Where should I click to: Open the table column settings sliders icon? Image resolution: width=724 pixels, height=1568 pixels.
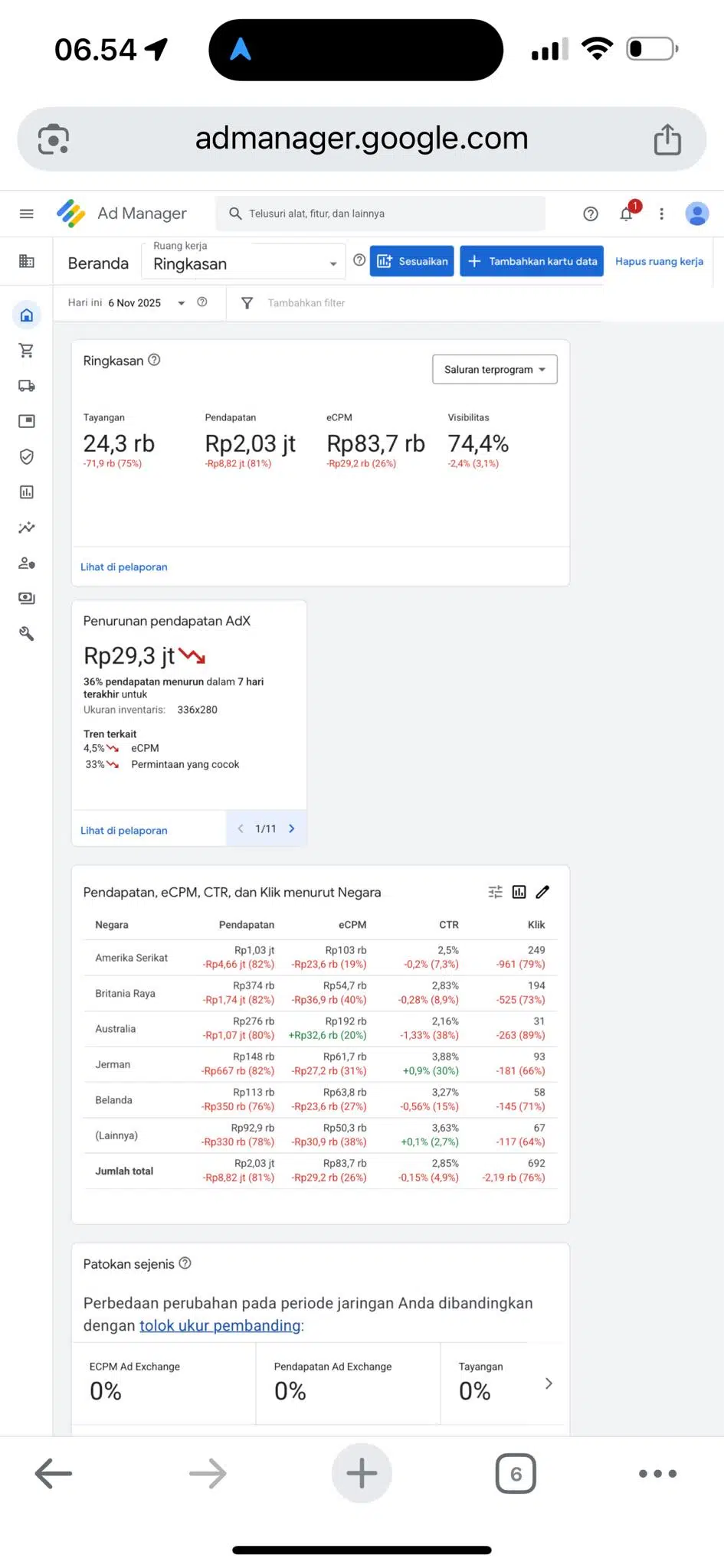[496, 892]
